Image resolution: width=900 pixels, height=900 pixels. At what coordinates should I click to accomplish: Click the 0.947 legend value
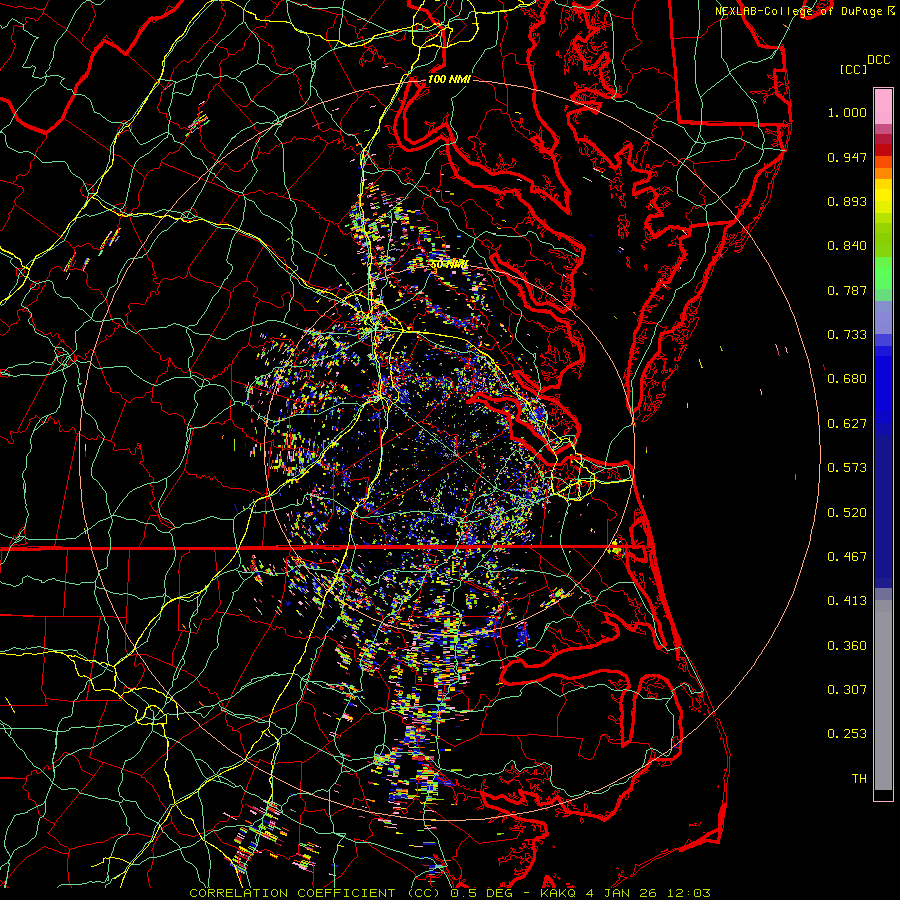point(847,157)
